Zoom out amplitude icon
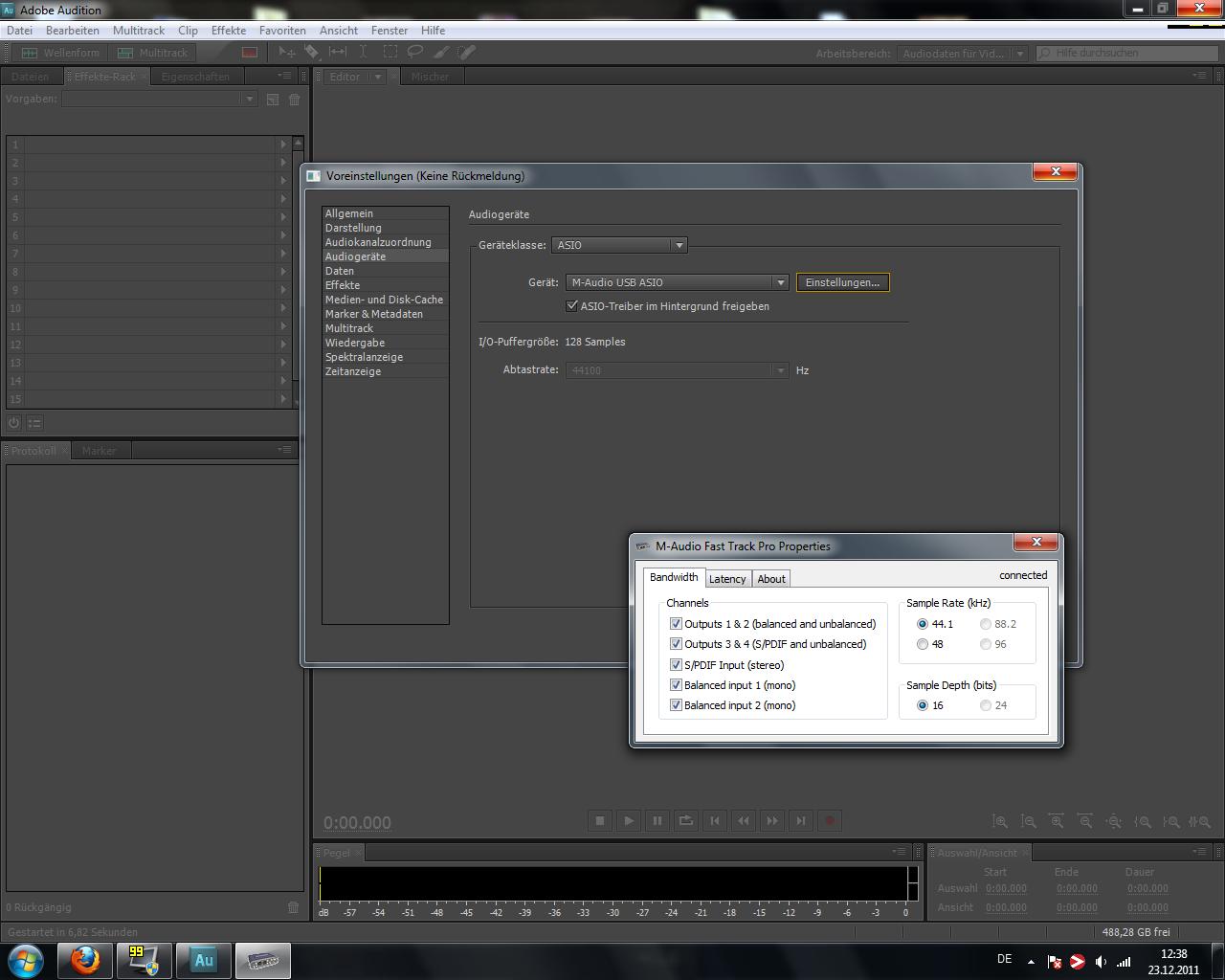This screenshot has height=980, width=1225. (x=1028, y=821)
